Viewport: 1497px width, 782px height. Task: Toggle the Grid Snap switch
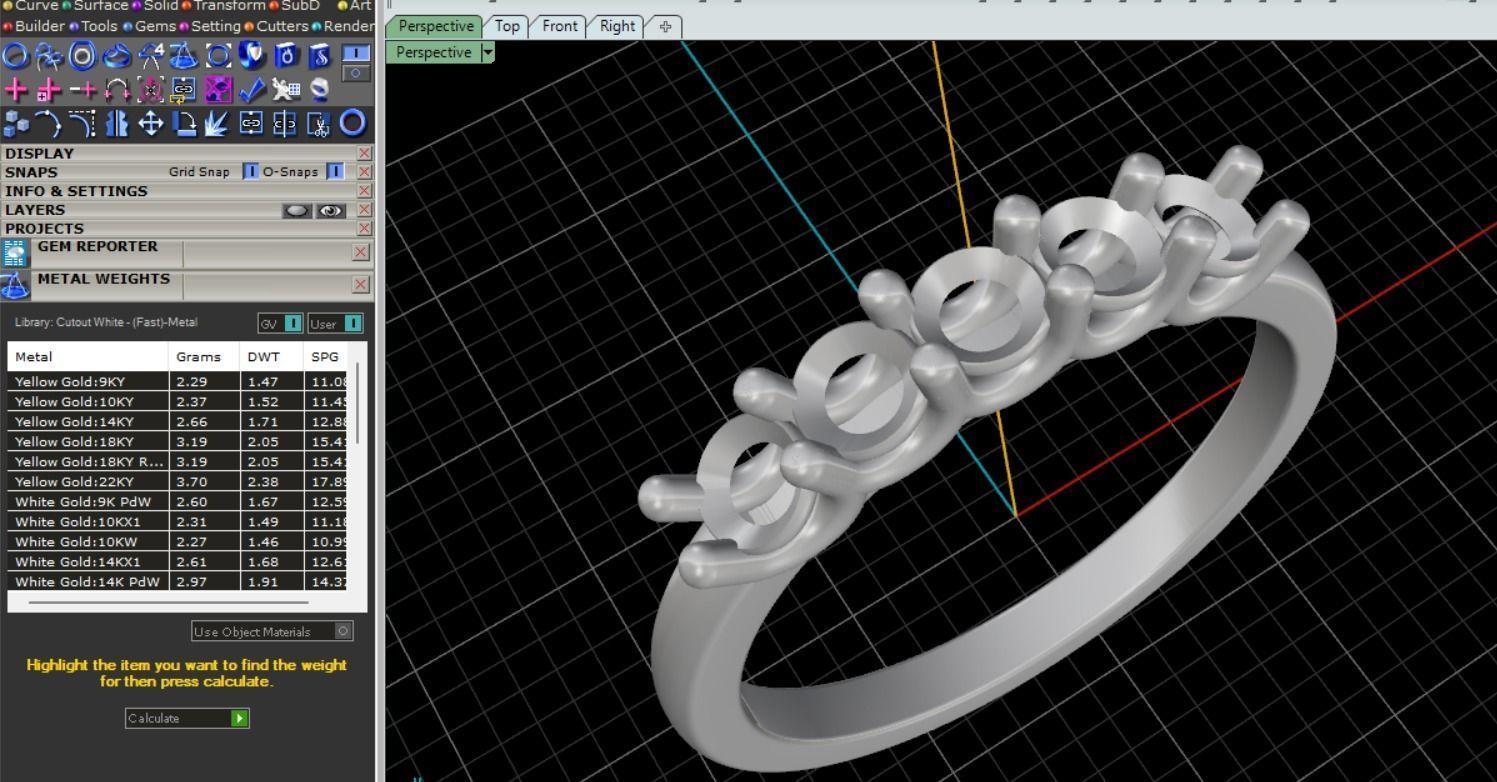tap(251, 172)
